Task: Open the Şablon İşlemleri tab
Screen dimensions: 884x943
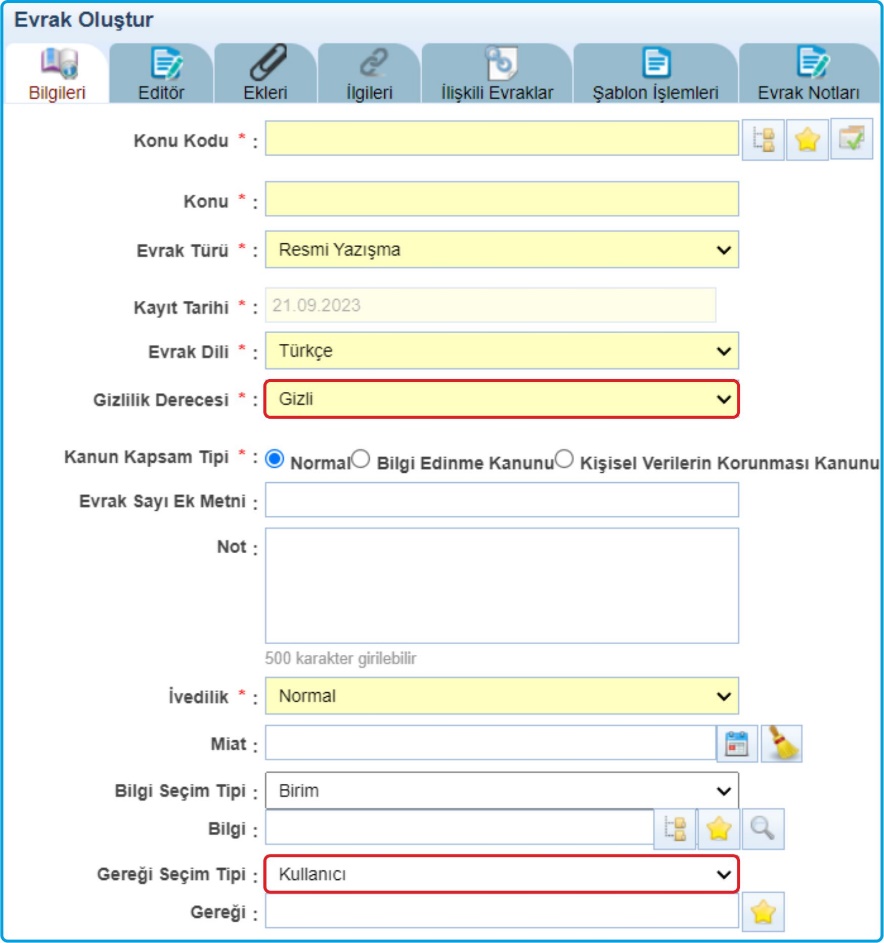Action: 655,73
